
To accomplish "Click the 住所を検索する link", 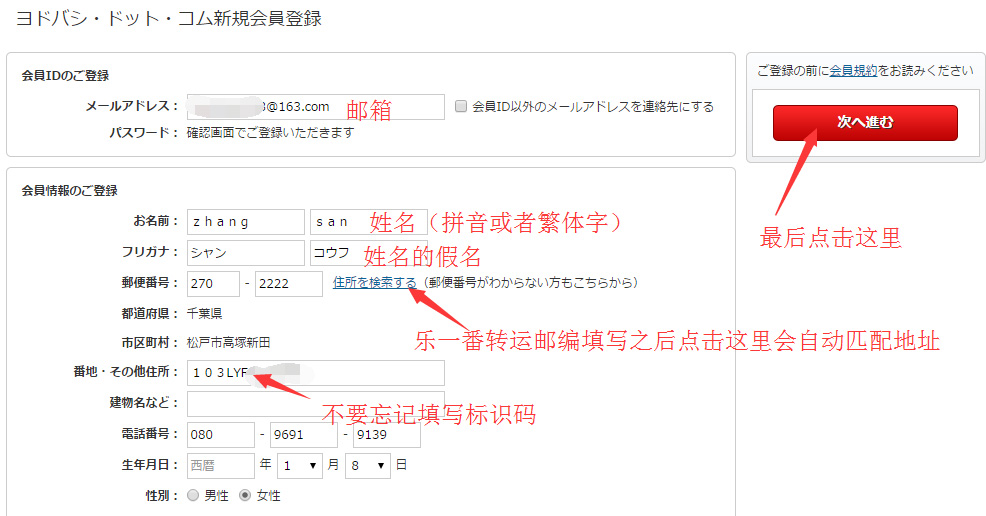I will pos(374,282).
